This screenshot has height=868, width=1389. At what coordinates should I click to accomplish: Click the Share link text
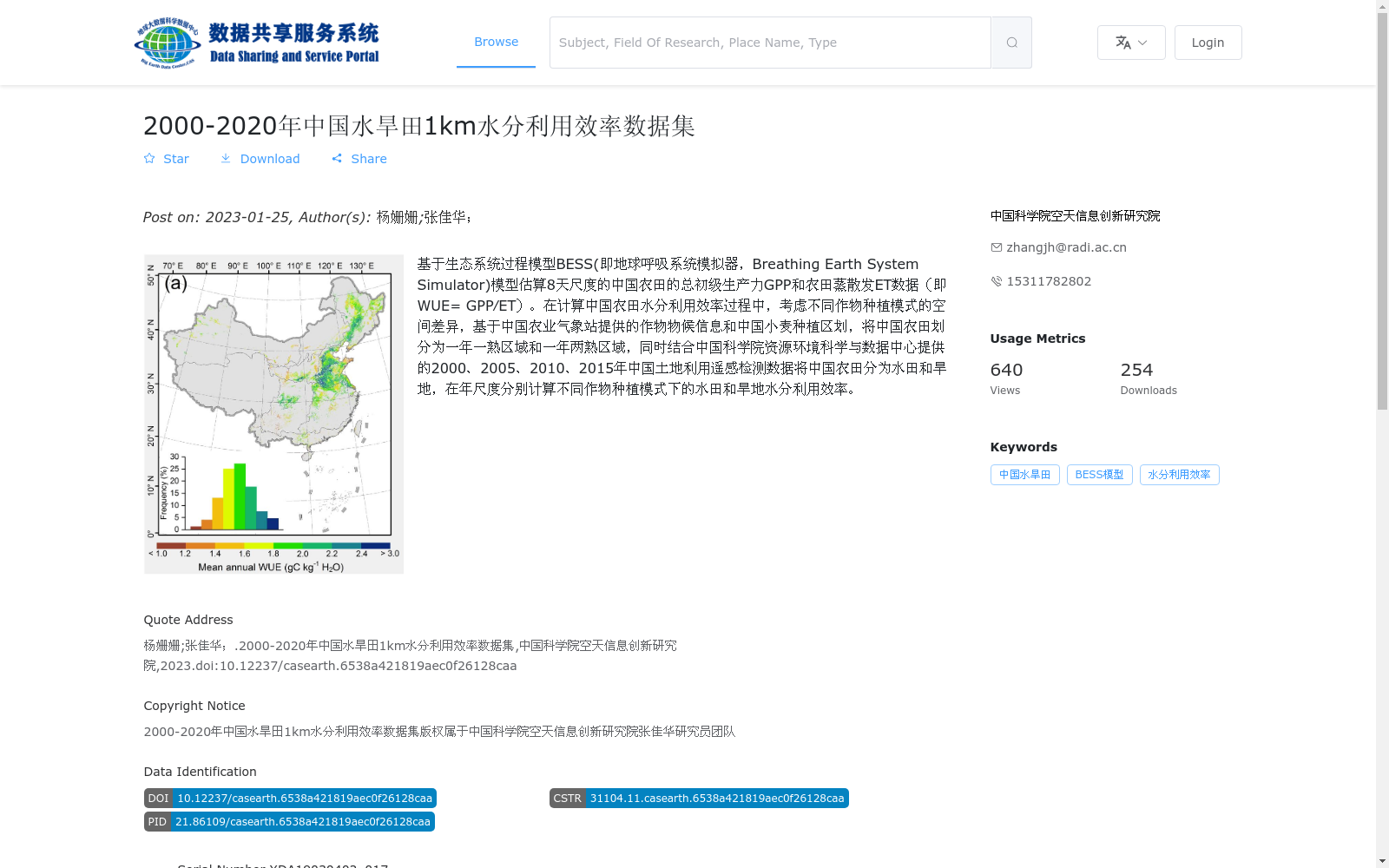[369, 159]
